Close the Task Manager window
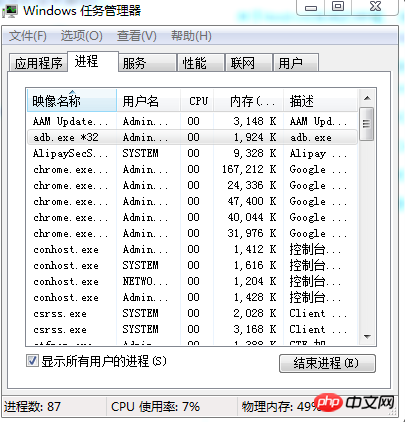405x422 pixels. 375,7
